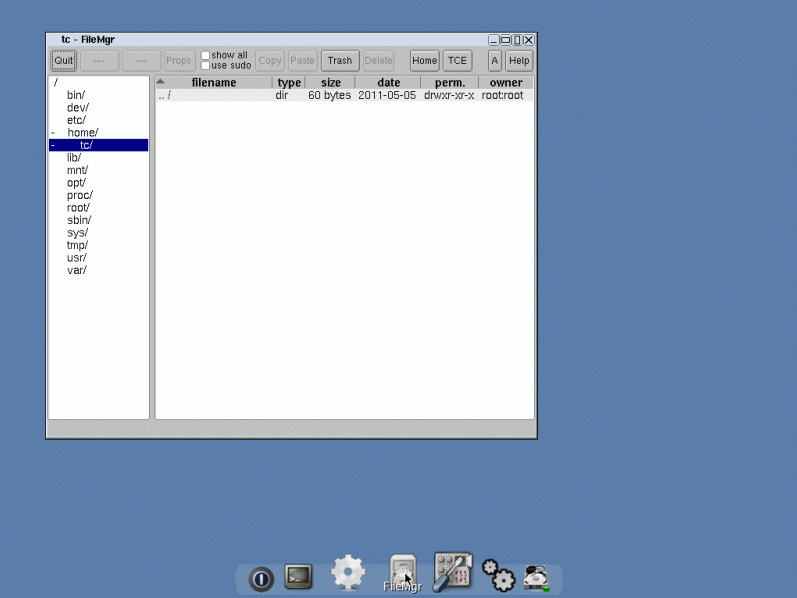Collapse the home/ folder tree node
This screenshot has height=598, width=797.
tap(53, 133)
